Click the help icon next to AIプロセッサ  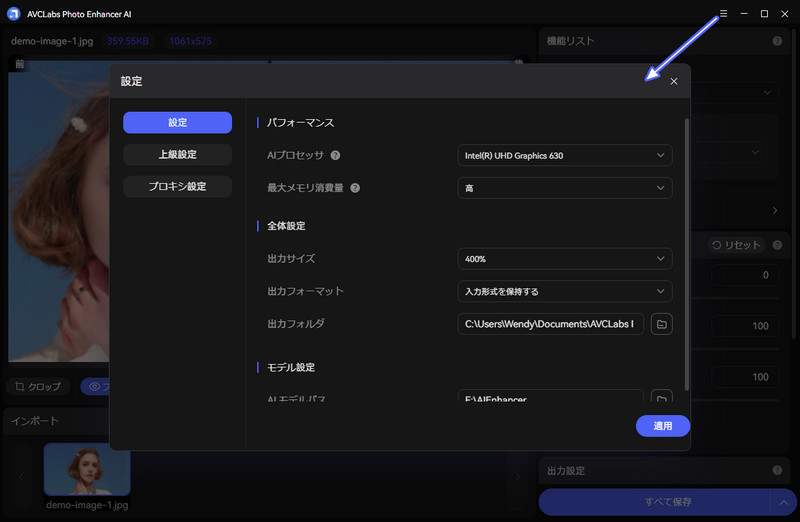click(x=335, y=155)
